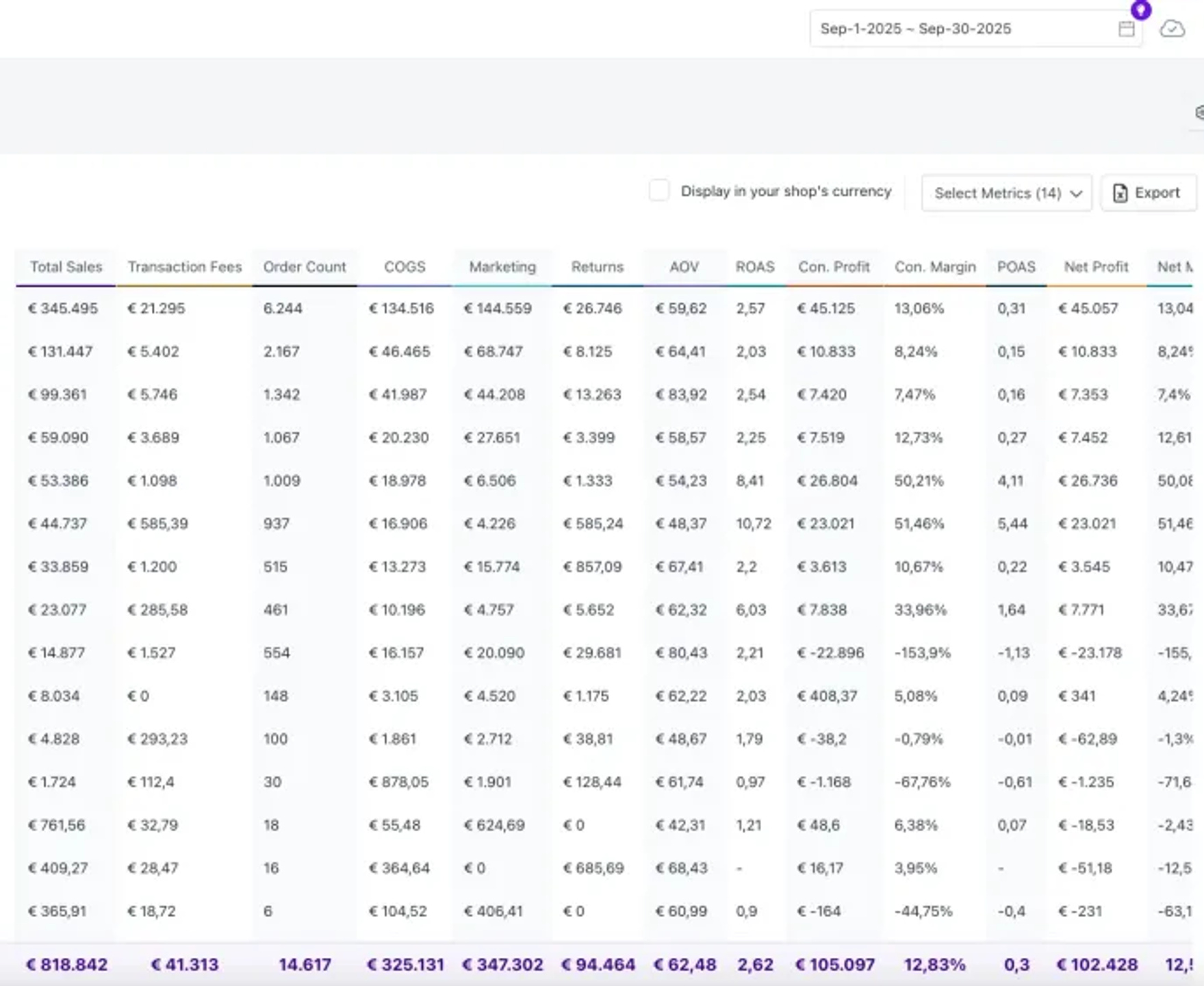Screen dimensions: 1204x986
Task: Open the Select Metrics (14) dropdown
Action: [1006, 193]
